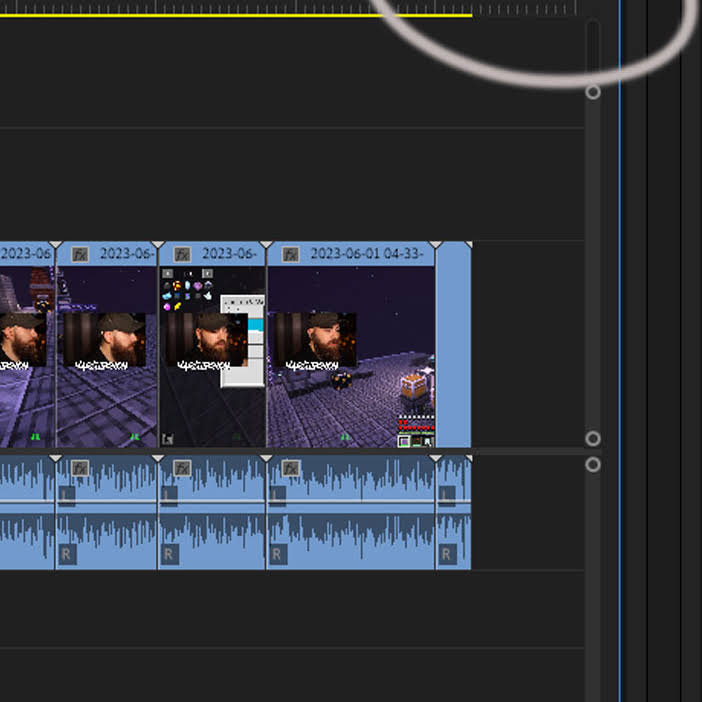Image resolution: width=702 pixels, height=702 pixels.
Task: Click the fx badge on the audio clip under the chest scene
Action: coord(290,468)
